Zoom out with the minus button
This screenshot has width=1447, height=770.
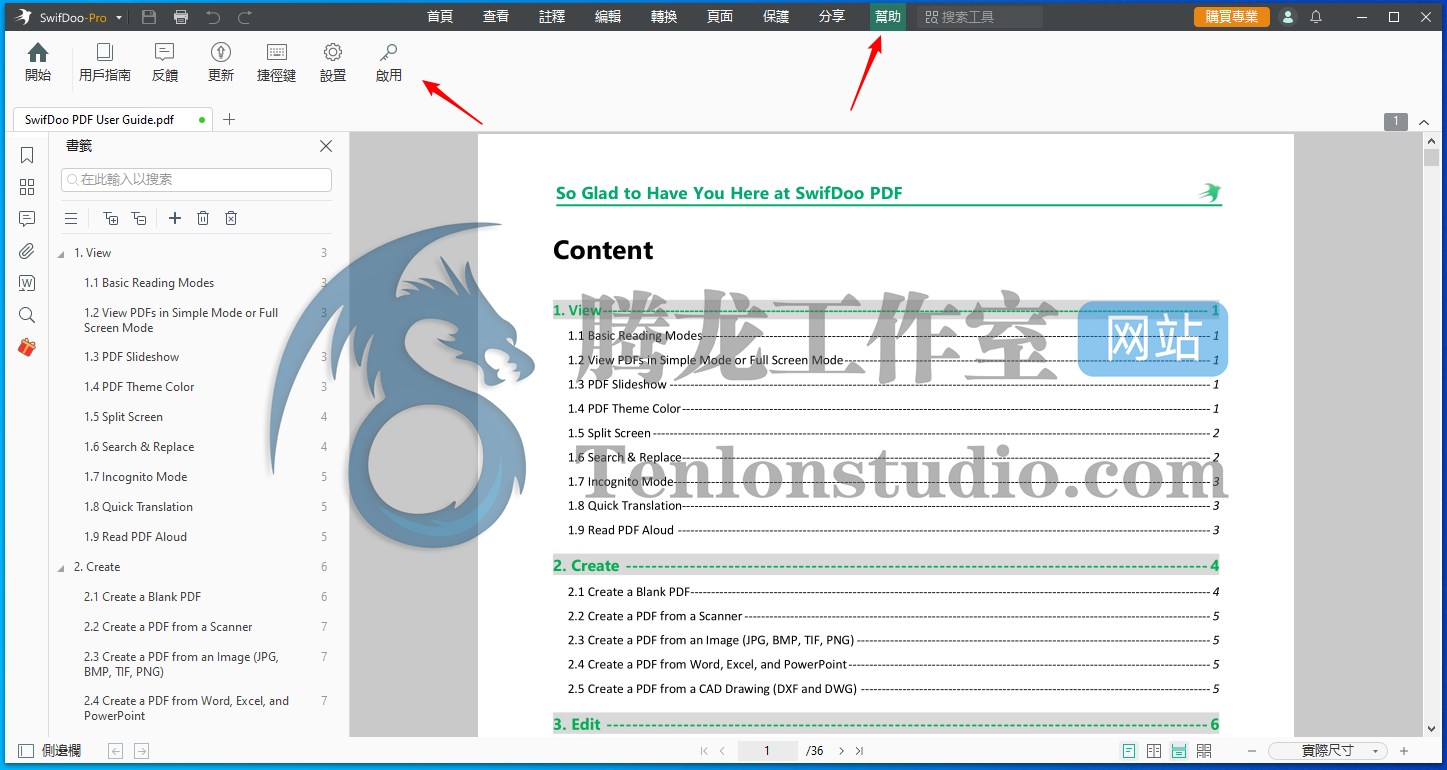click(x=1251, y=751)
